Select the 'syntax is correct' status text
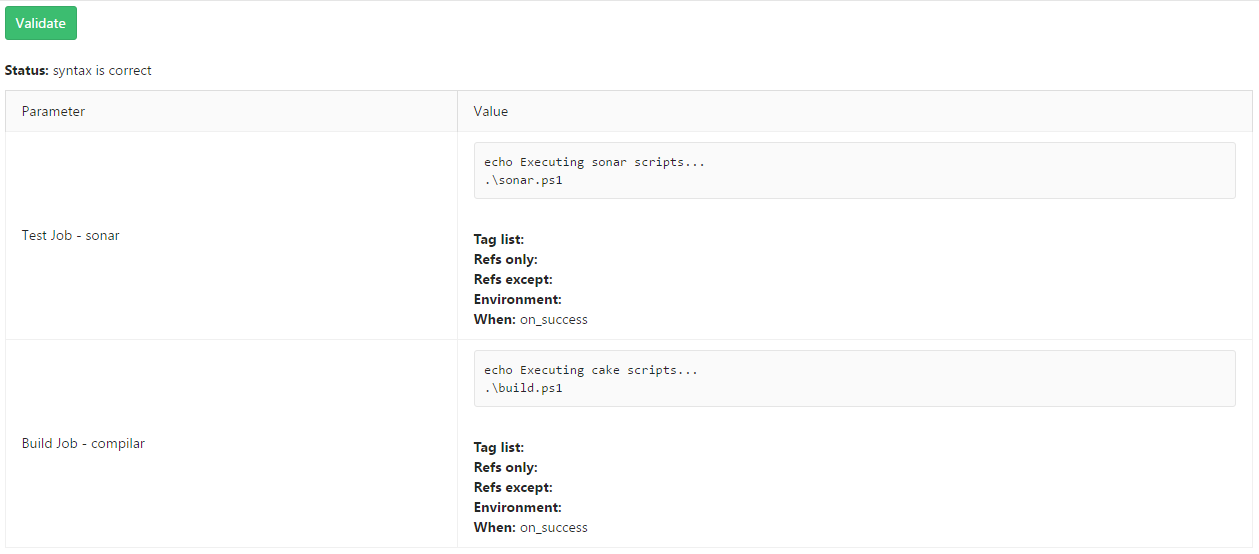 click(102, 71)
